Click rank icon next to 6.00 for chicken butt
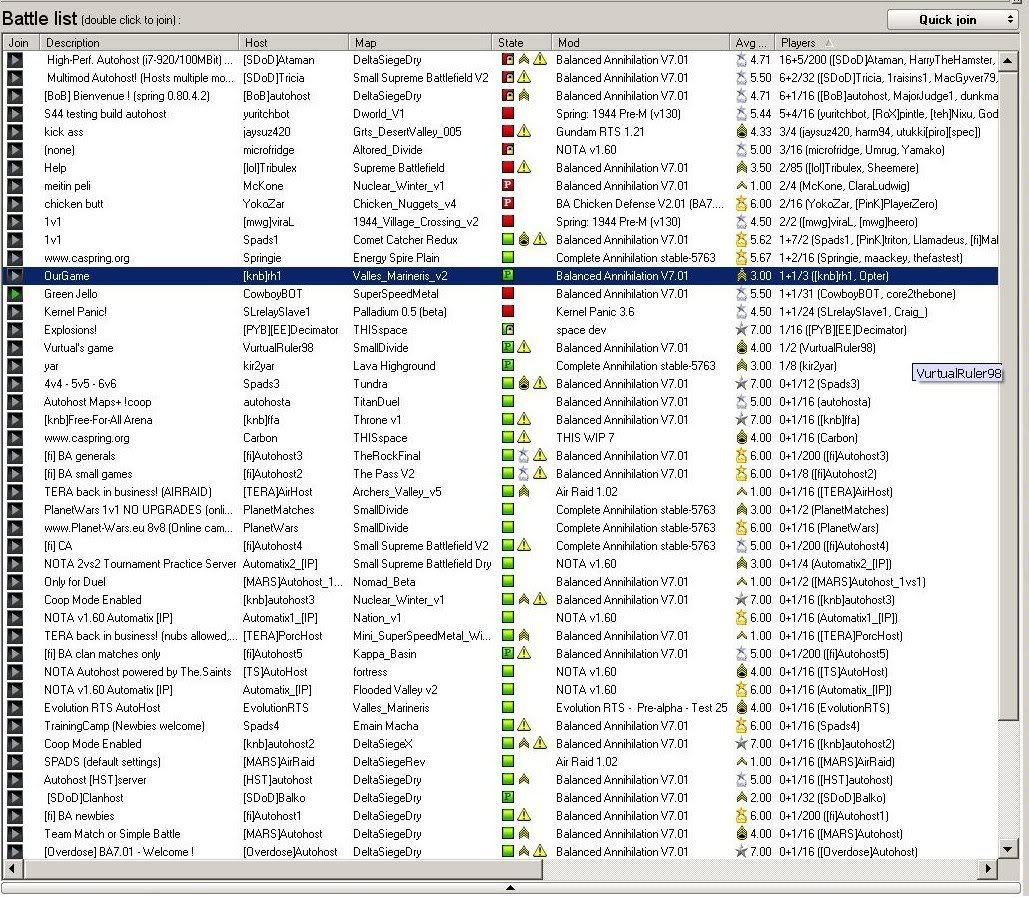 pos(742,203)
